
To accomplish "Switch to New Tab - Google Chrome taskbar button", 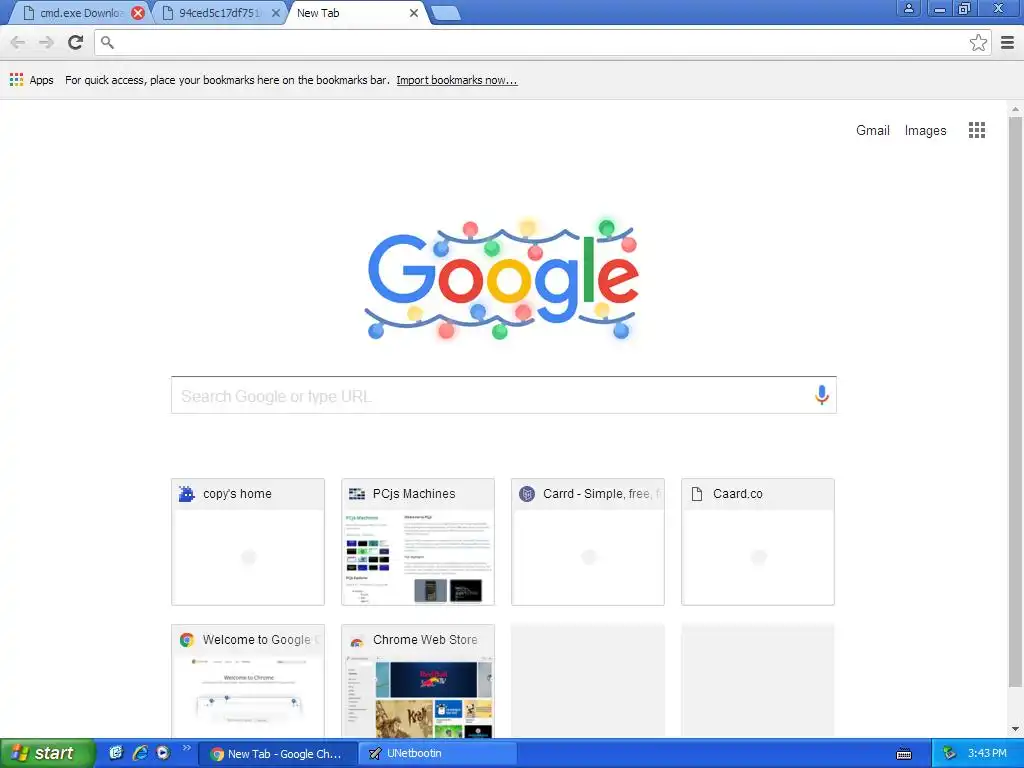I will click(278, 754).
